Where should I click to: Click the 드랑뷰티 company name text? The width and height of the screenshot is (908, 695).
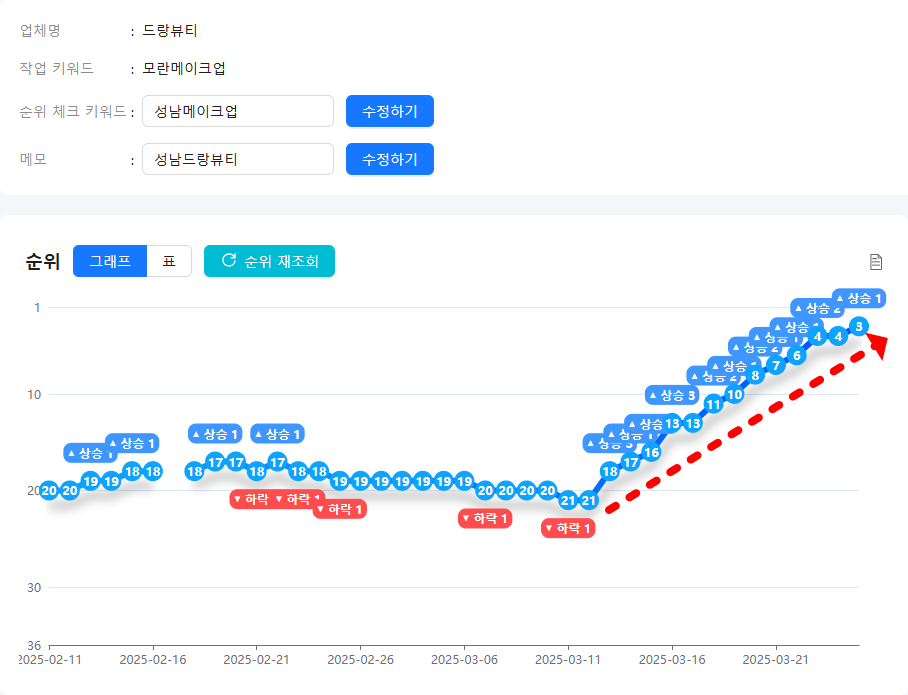click(x=170, y=30)
